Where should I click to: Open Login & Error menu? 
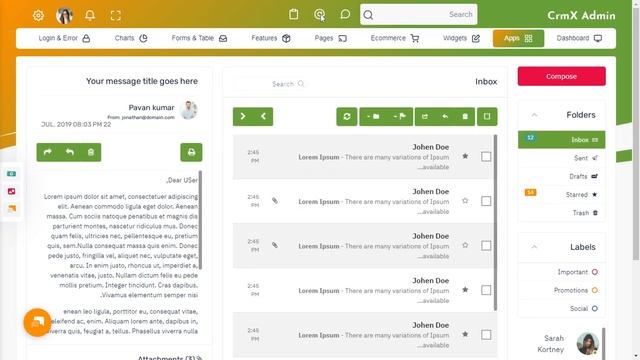(64, 38)
